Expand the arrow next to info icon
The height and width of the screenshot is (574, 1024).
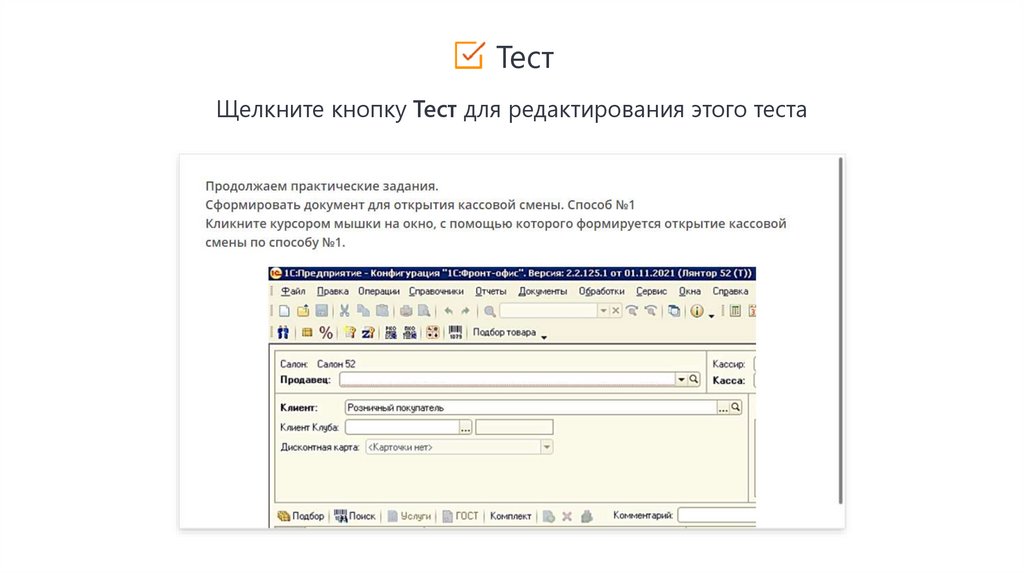click(x=711, y=315)
